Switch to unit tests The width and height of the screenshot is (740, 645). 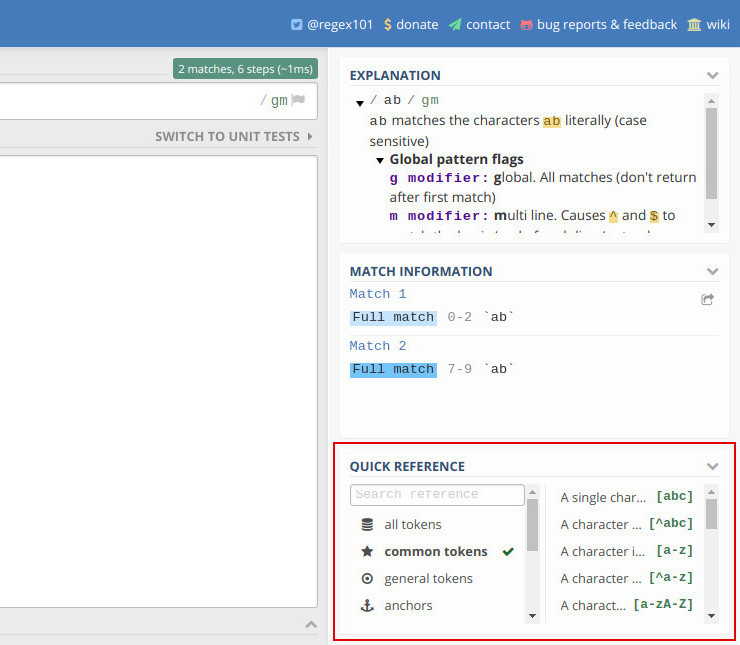click(234, 136)
